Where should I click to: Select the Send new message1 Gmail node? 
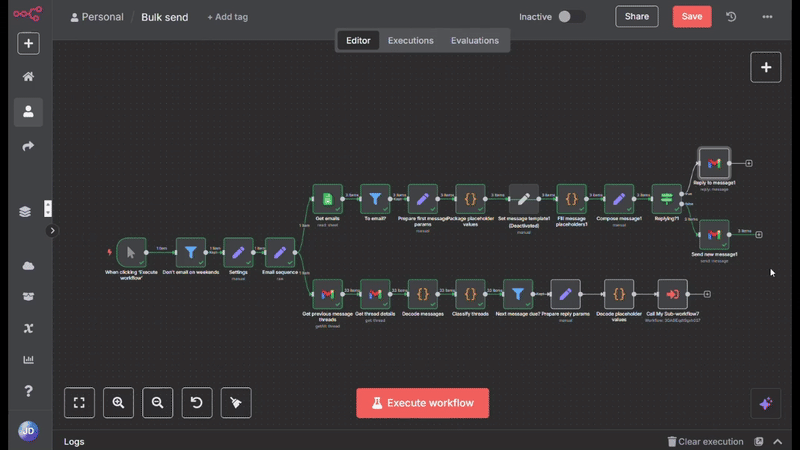(x=714, y=235)
